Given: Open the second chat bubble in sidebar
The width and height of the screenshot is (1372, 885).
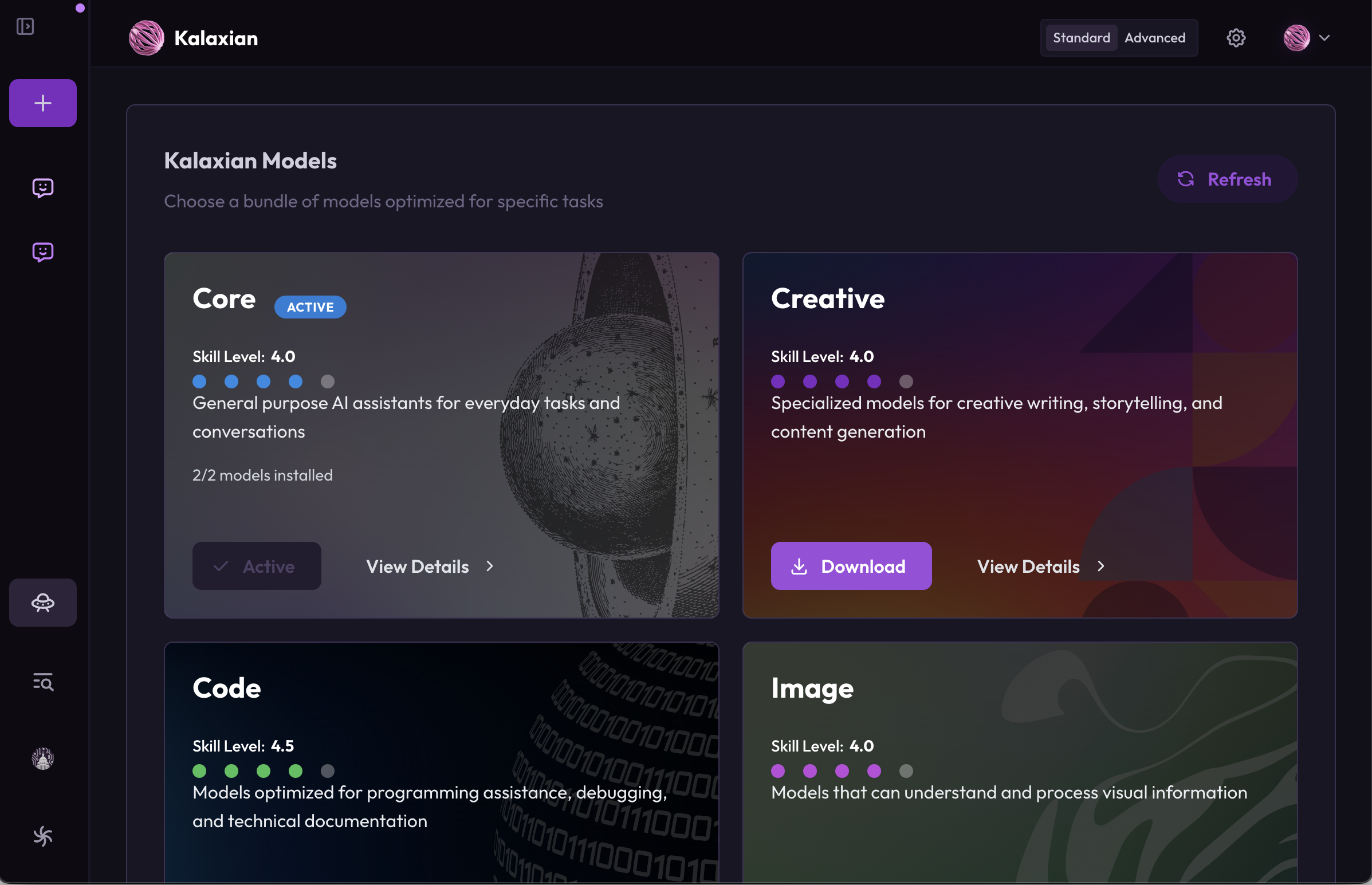Looking at the screenshot, I should pyautogui.click(x=42, y=252).
